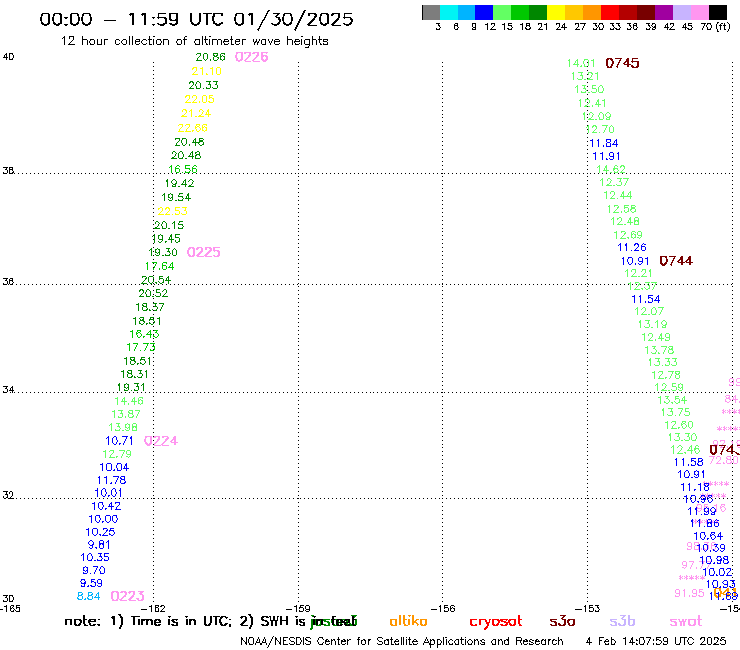This screenshot has width=740, height=650.
Task: Click the latitude axis label 34
Action: coord(8,390)
